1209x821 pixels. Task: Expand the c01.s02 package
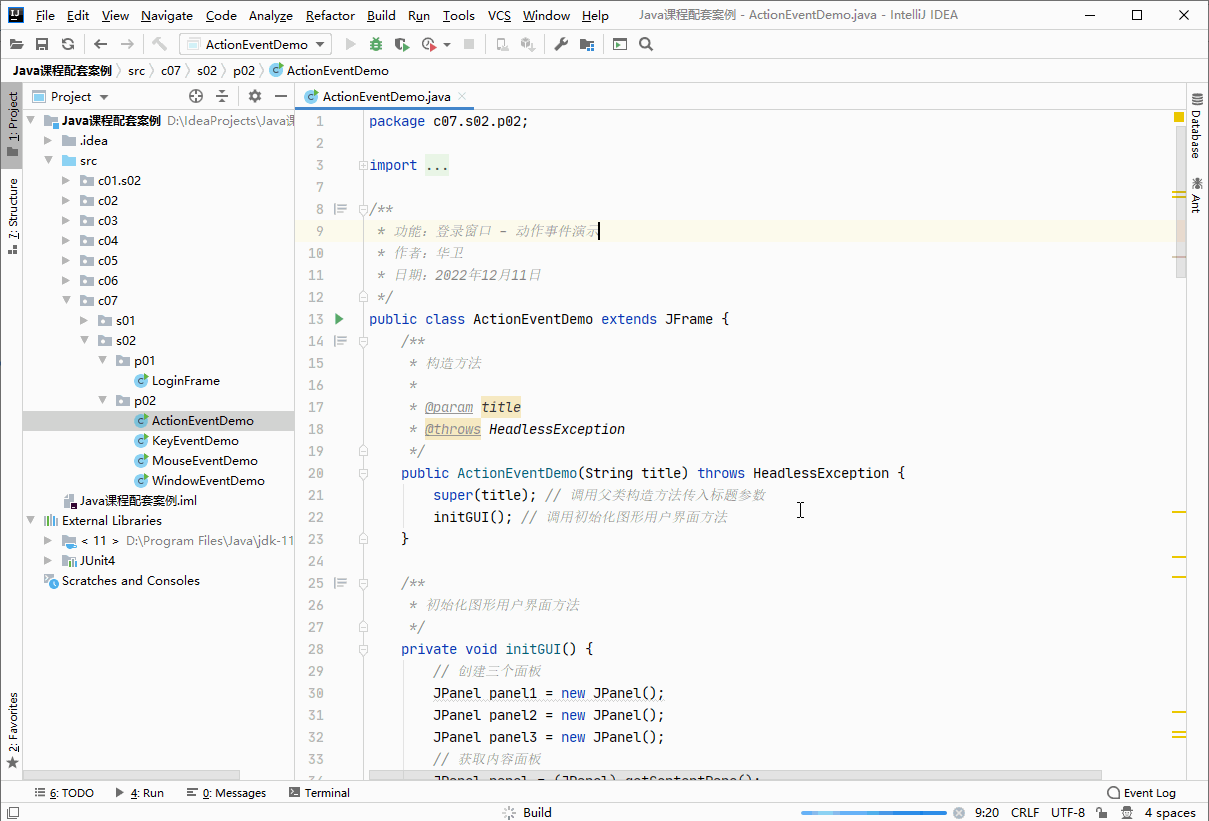(66, 180)
